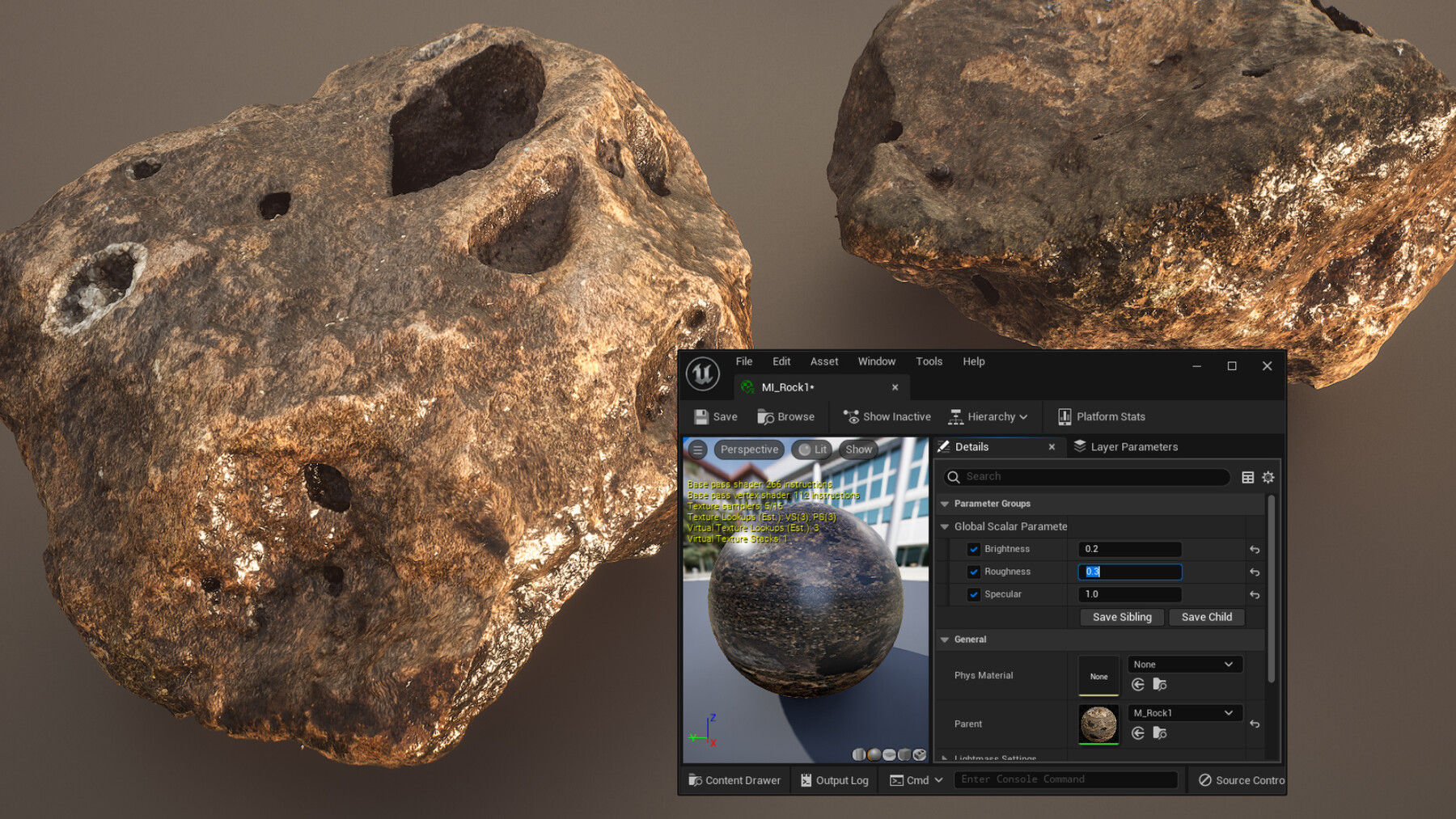Screen dimensions: 1456x819
Task: Click the Save Child button
Action: pos(1206,617)
